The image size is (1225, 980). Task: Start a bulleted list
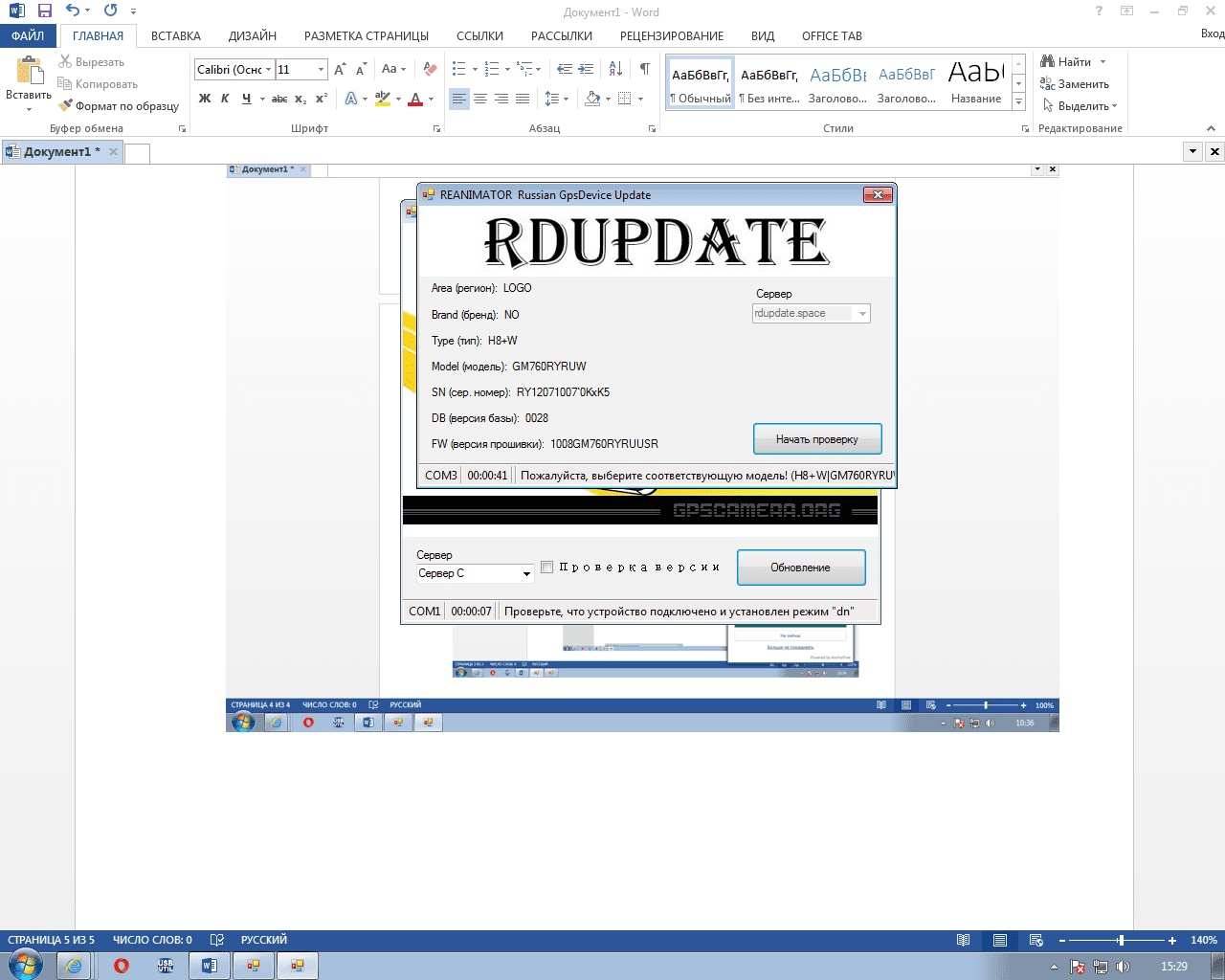click(459, 69)
